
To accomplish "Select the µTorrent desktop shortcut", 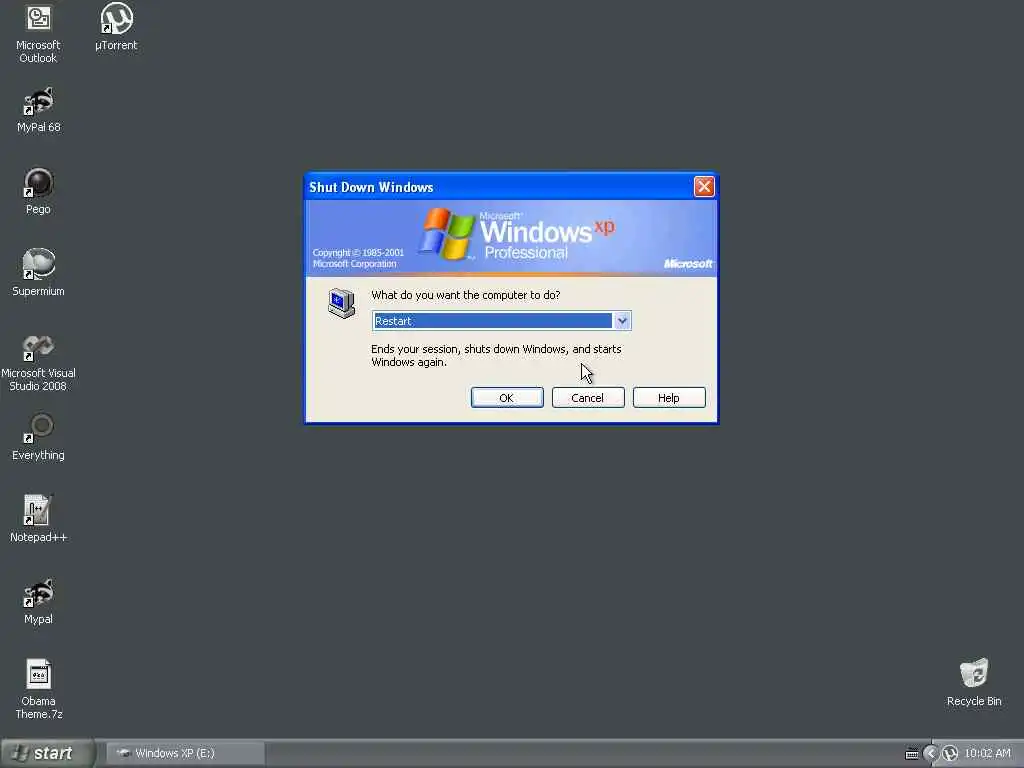I will point(116,27).
